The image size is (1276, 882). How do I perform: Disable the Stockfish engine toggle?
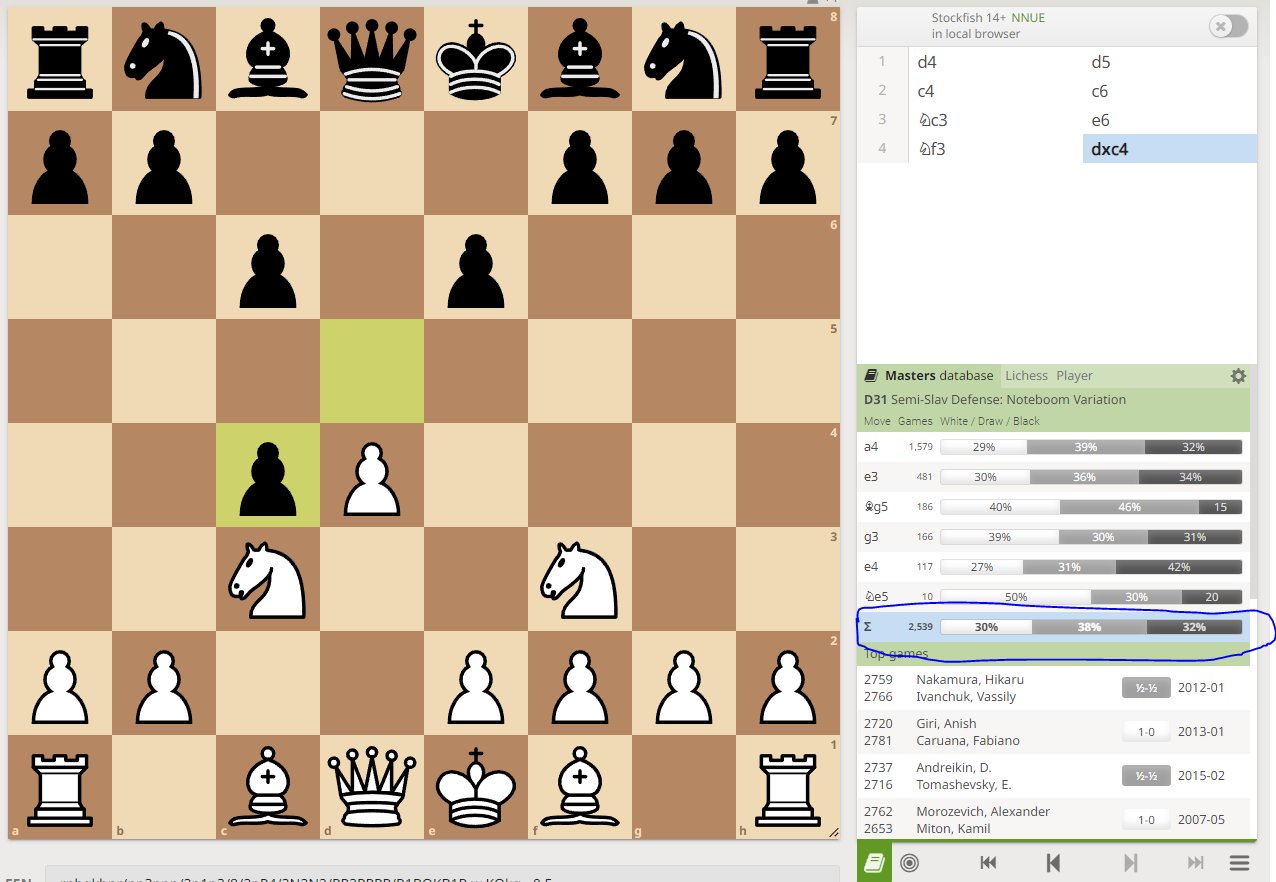pos(1228,26)
